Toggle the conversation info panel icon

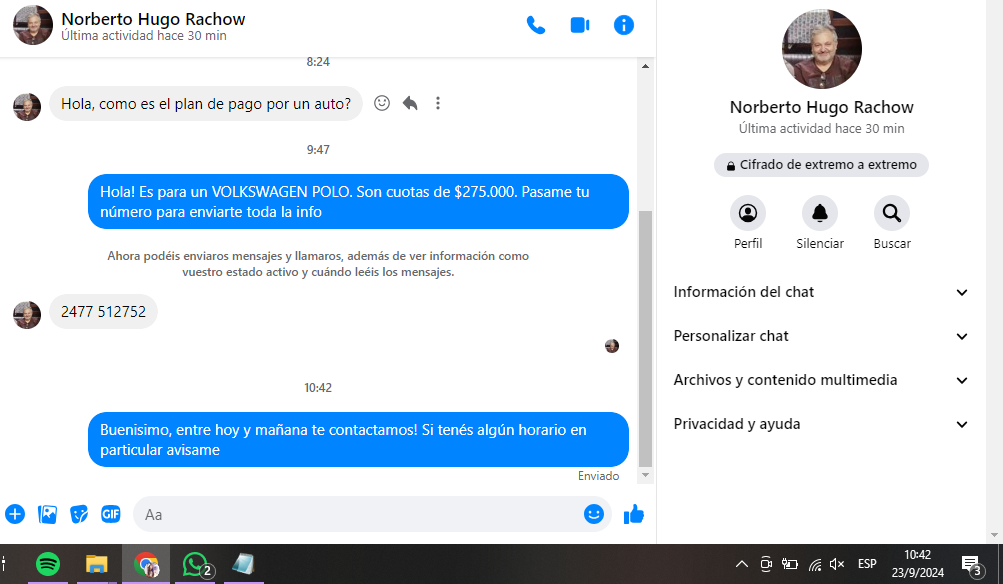coord(624,25)
